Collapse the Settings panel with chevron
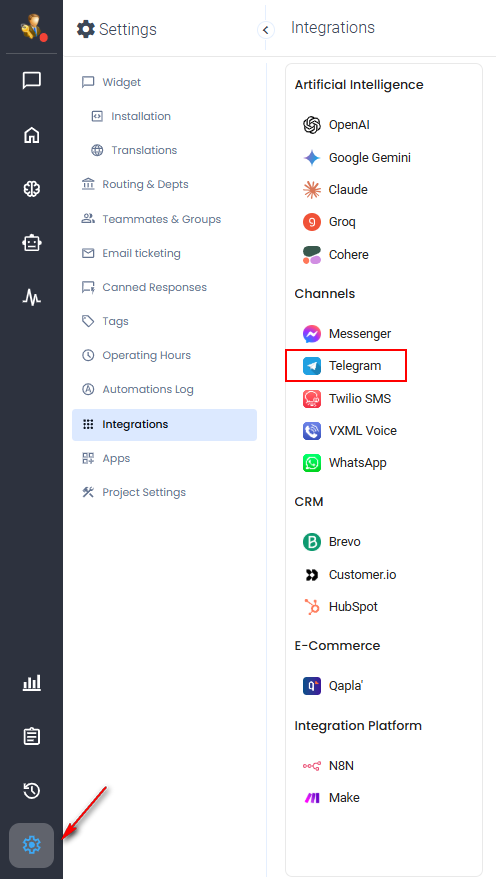 (x=266, y=30)
